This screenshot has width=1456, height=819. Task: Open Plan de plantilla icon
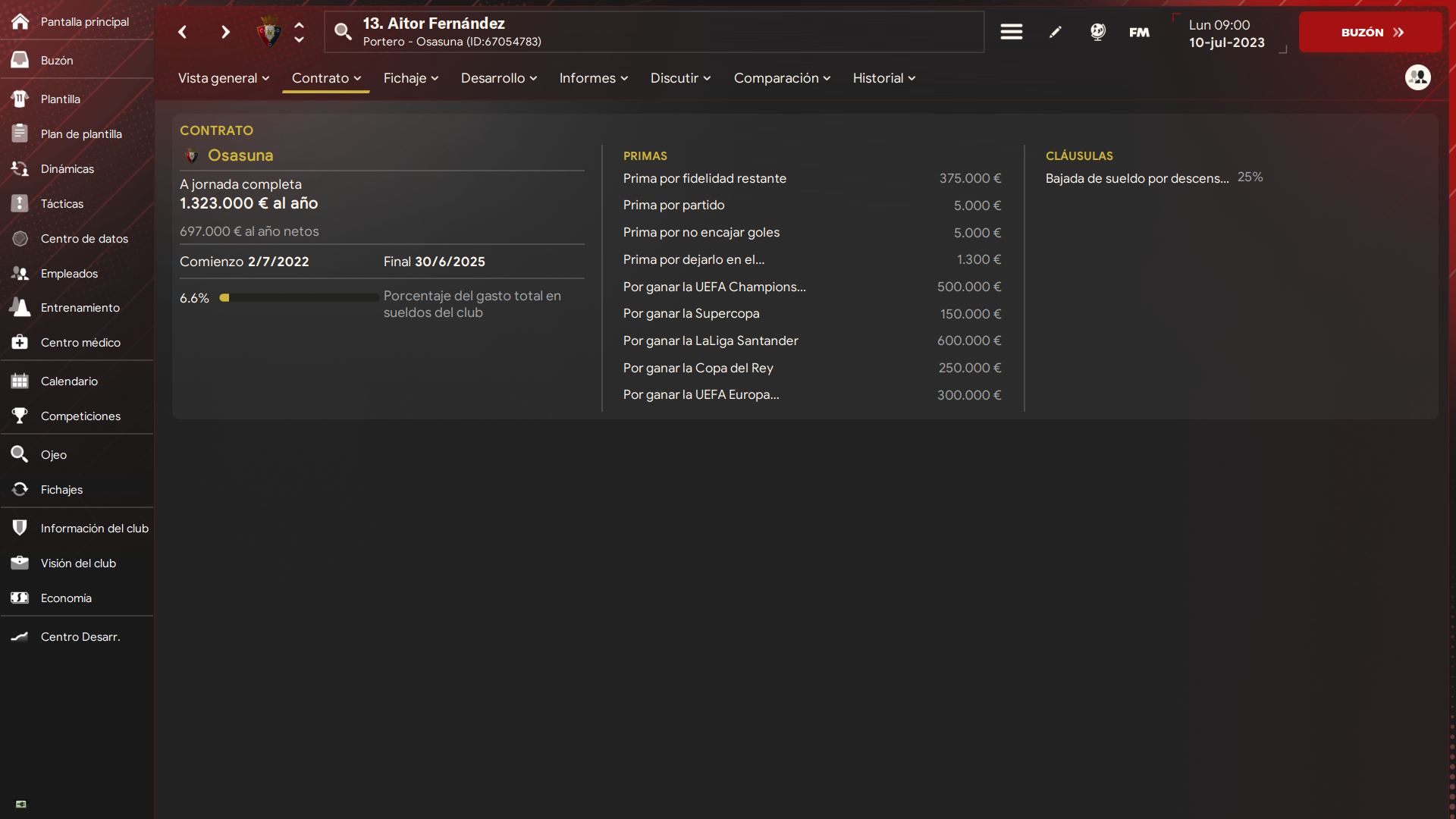click(x=20, y=133)
